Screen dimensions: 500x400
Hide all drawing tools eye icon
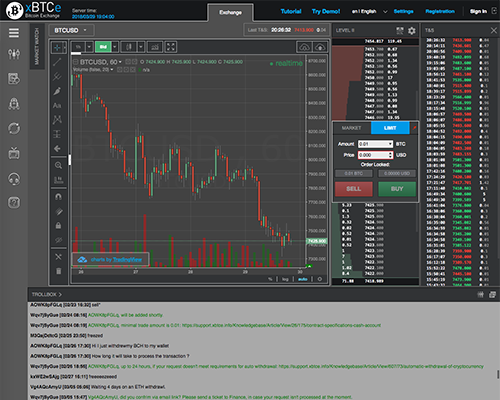tap(58, 240)
